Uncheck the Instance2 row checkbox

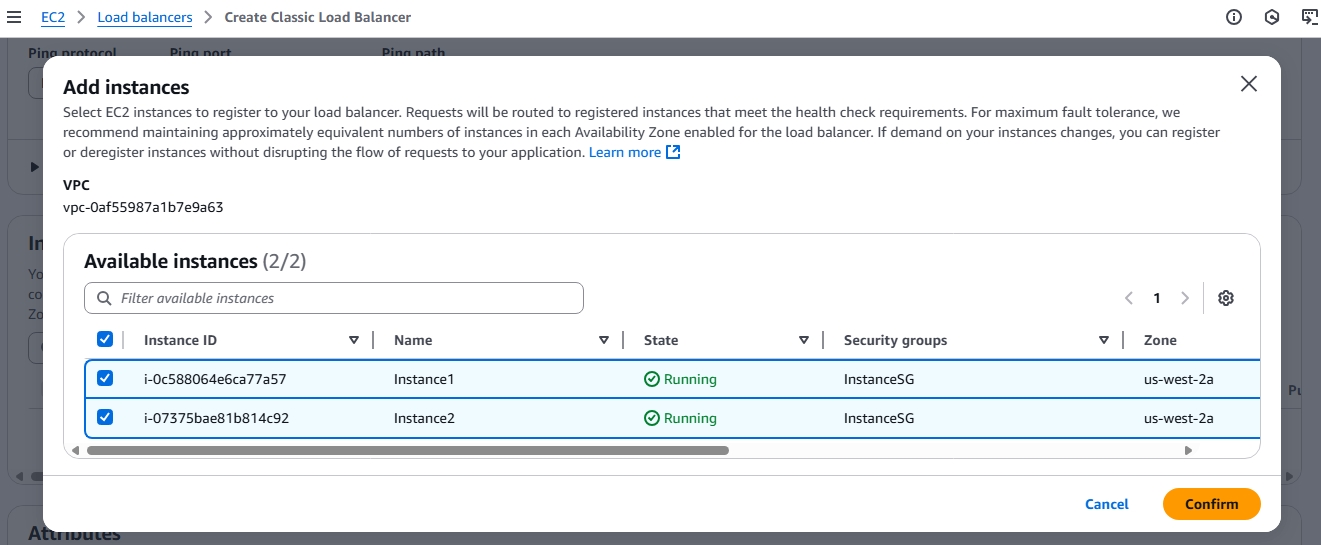105,417
